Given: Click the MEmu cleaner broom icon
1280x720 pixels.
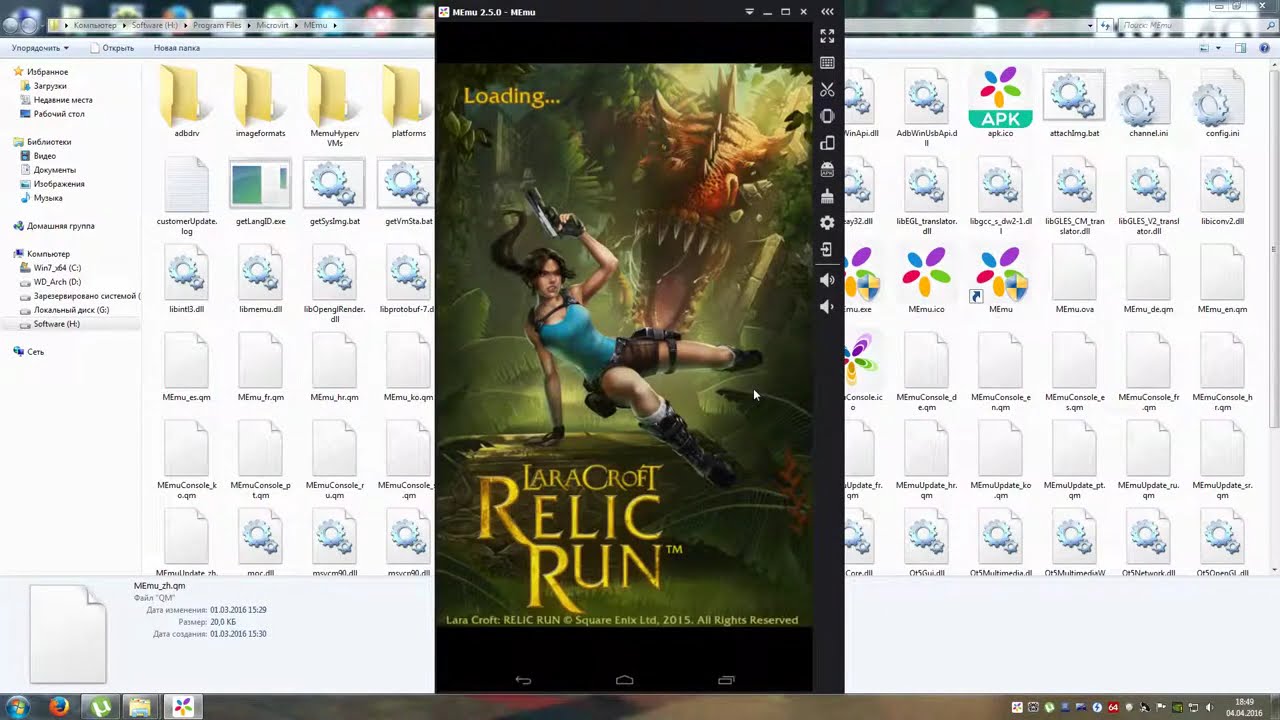Looking at the screenshot, I should point(827,196).
